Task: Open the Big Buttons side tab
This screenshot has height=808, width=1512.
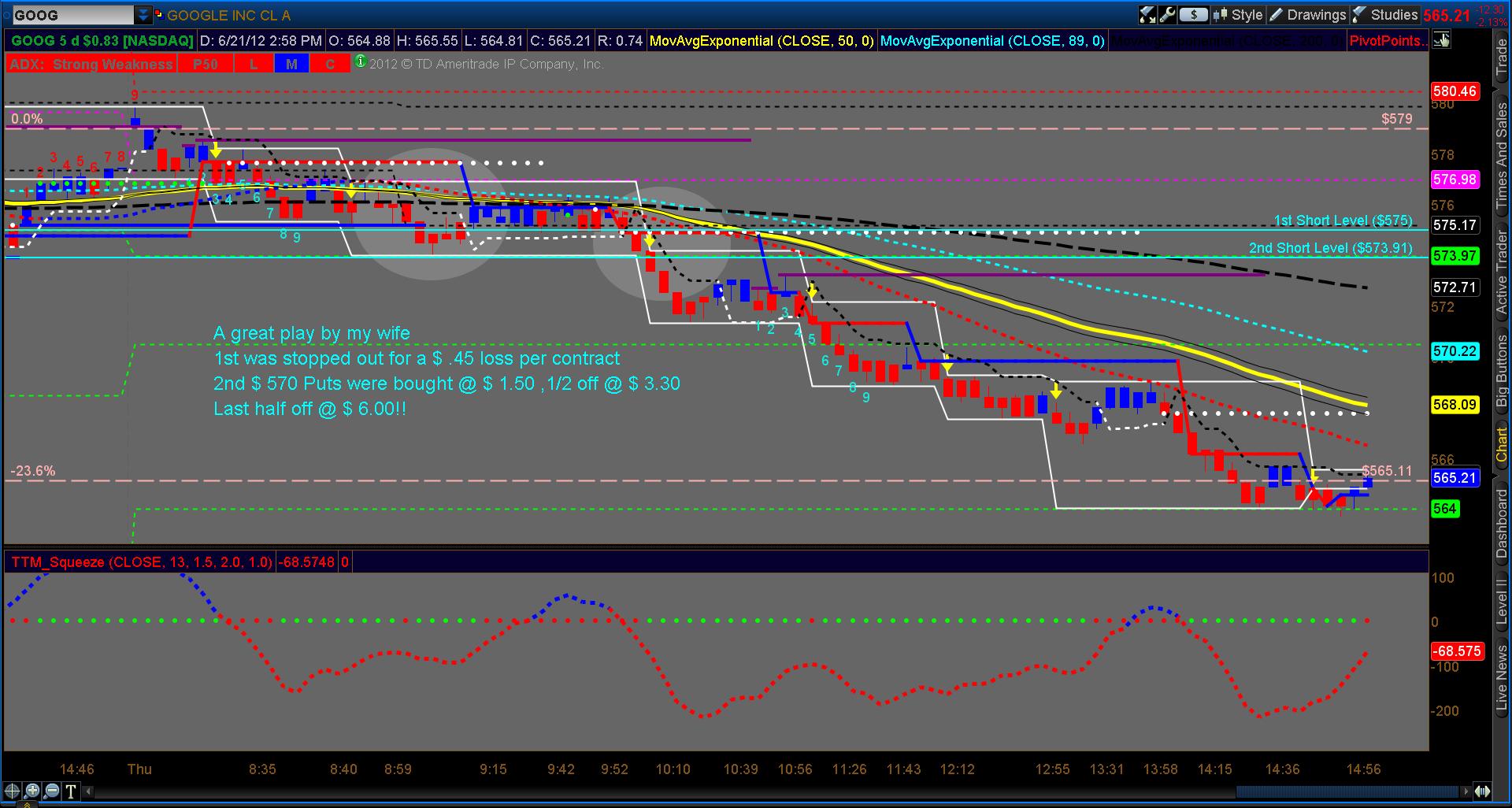Action: coord(1502,371)
